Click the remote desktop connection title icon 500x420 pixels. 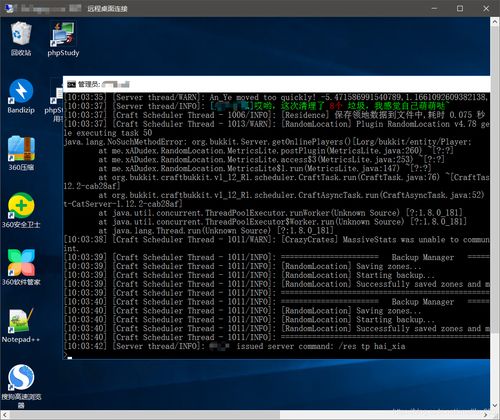[9, 8]
